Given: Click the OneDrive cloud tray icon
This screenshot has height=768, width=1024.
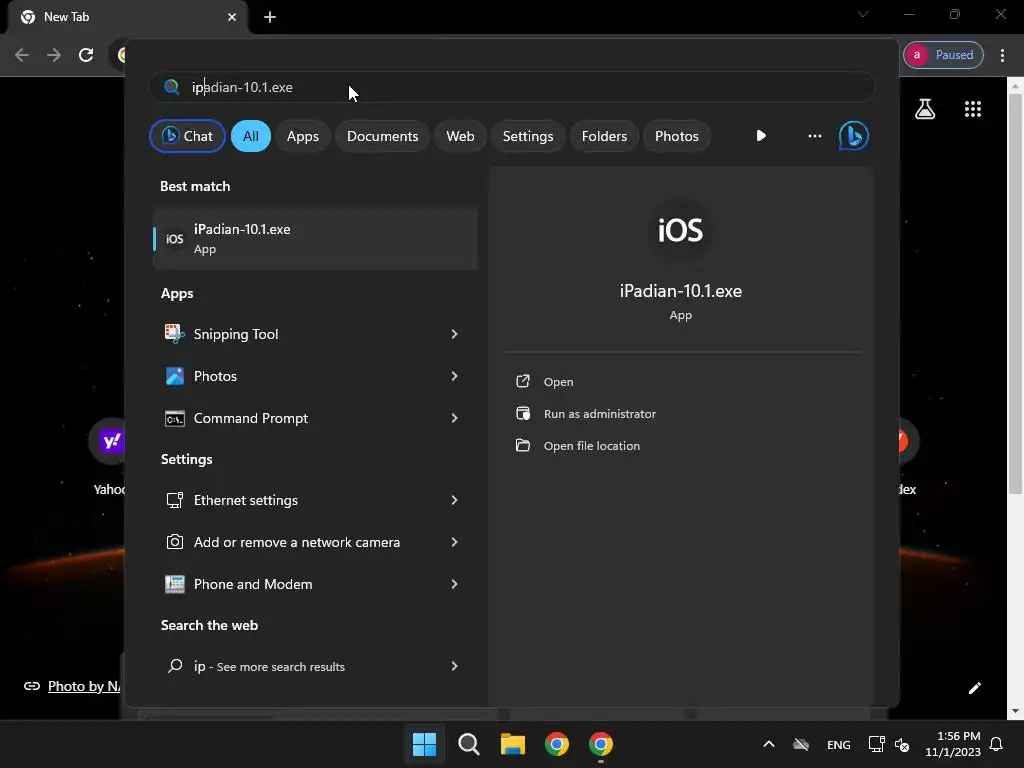Looking at the screenshot, I should click(x=801, y=744).
